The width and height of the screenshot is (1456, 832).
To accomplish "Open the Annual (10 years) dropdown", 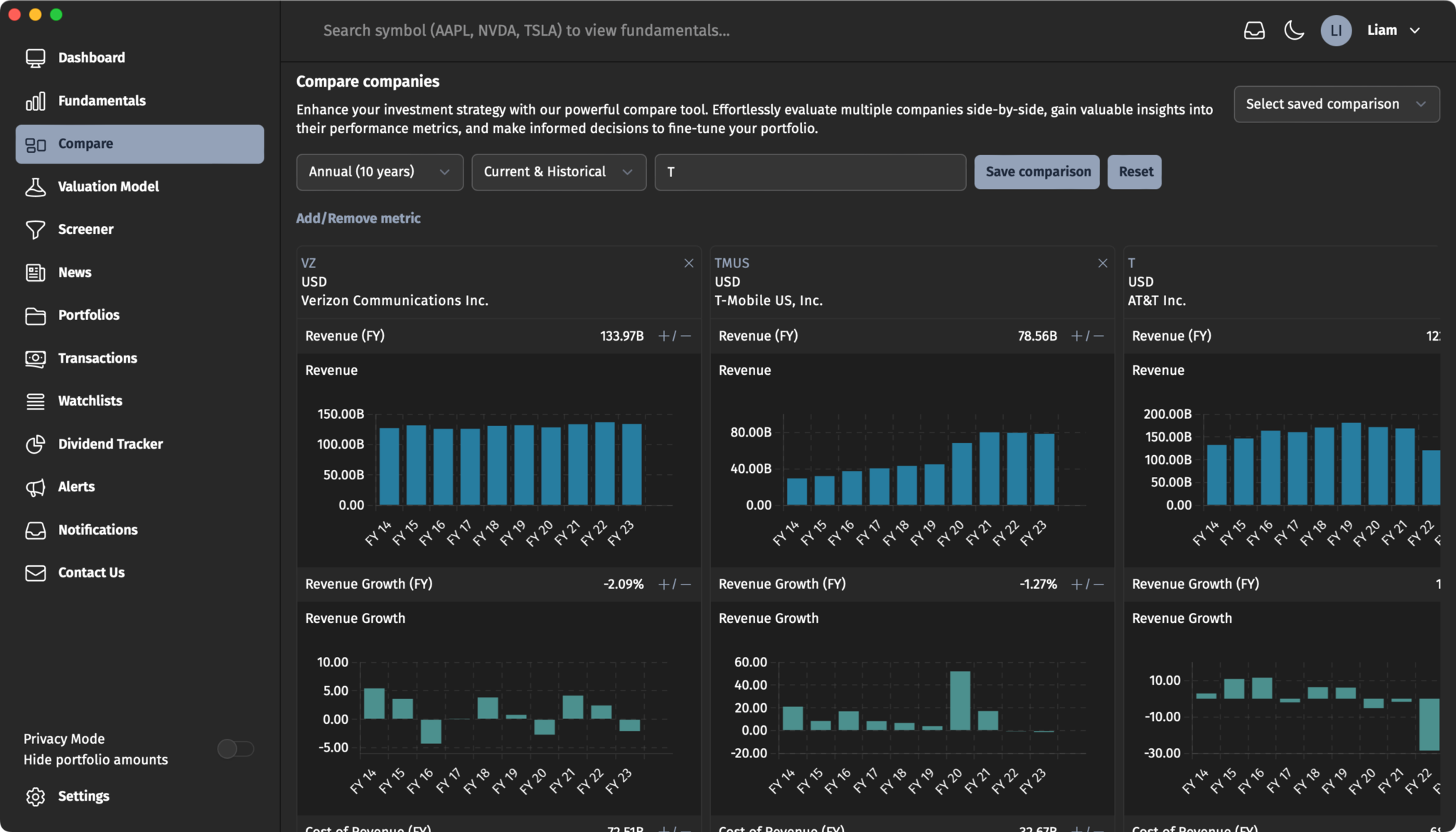I will tap(380, 172).
